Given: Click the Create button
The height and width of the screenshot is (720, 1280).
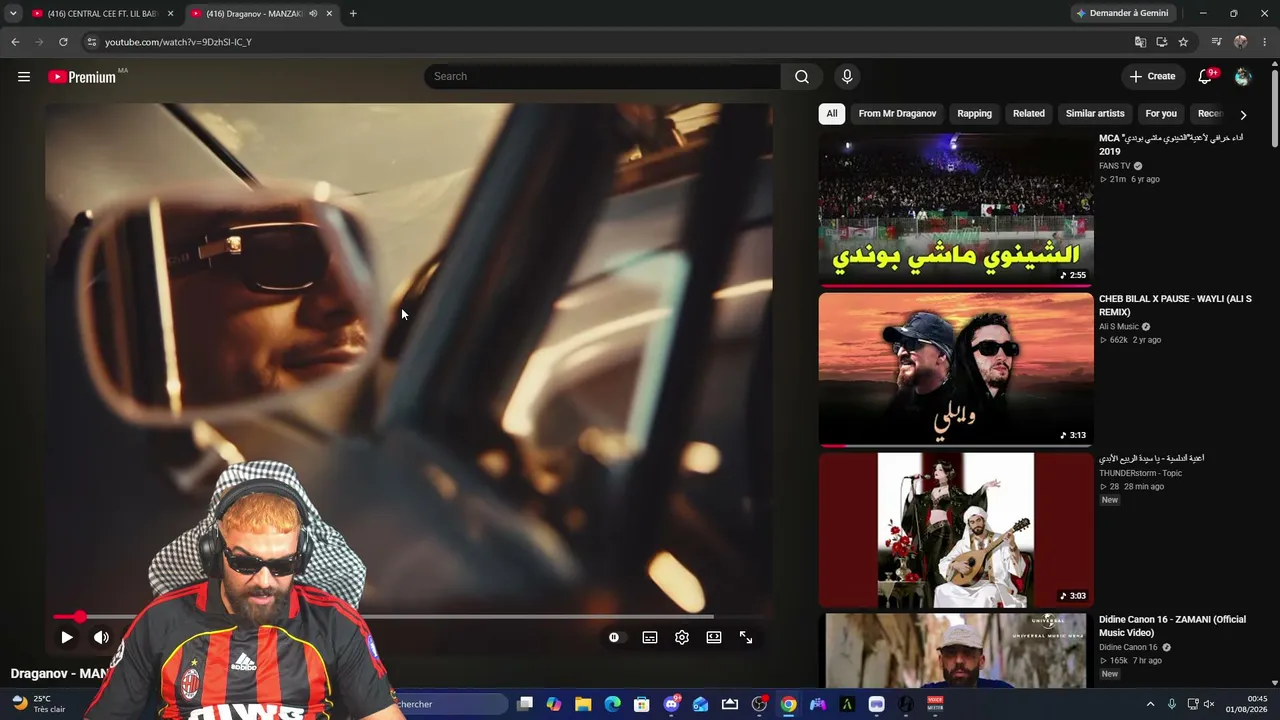Looking at the screenshot, I should click(1153, 77).
